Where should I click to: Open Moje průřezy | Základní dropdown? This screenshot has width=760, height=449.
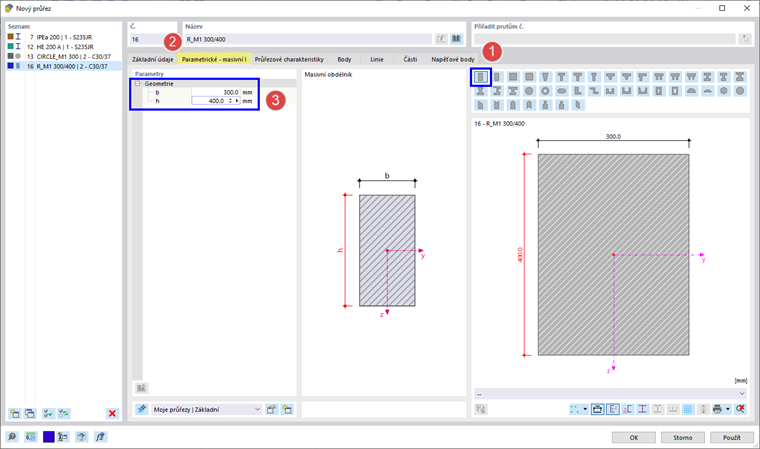(206, 409)
